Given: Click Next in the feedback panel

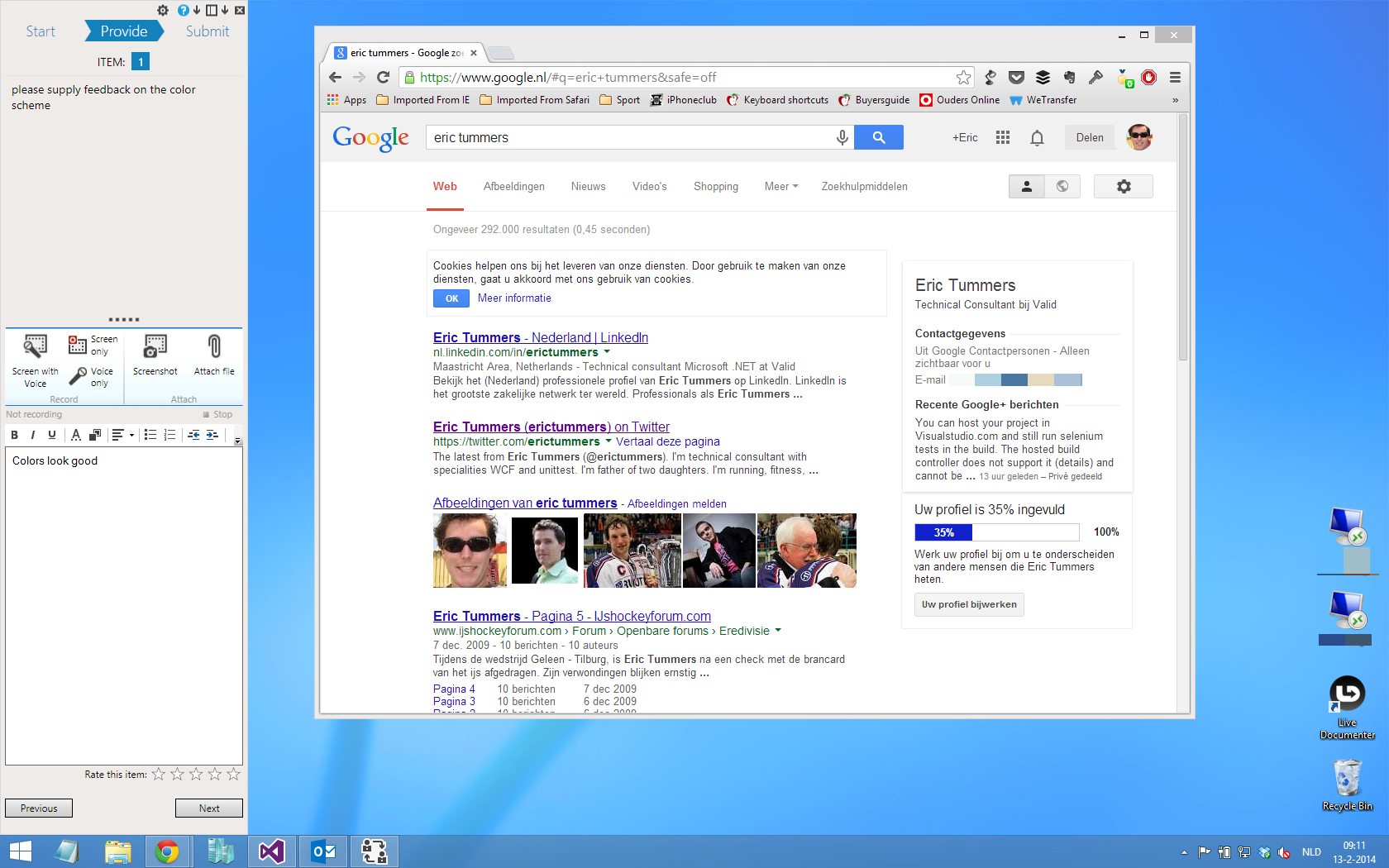Looking at the screenshot, I should 208,808.
